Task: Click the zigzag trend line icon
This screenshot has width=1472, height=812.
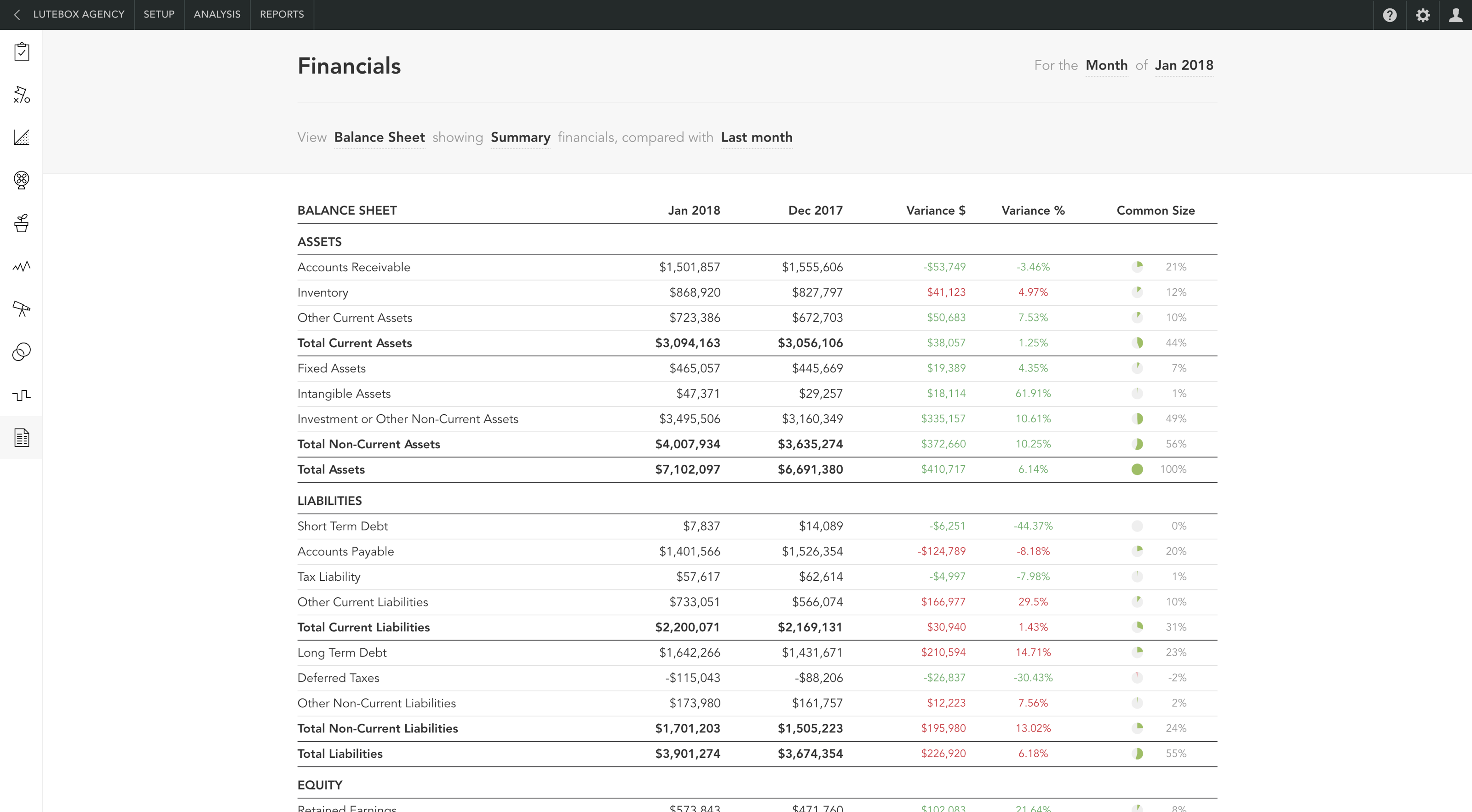Action: click(21, 266)
